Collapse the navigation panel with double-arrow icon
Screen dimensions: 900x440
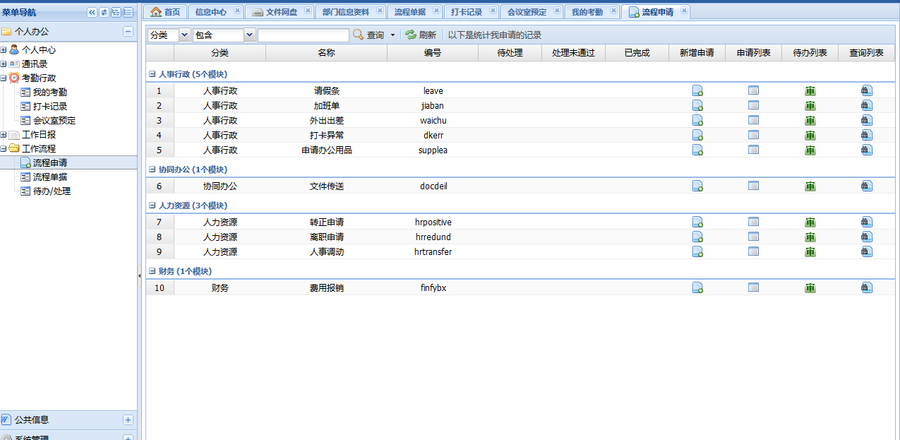tap(91, 12)
